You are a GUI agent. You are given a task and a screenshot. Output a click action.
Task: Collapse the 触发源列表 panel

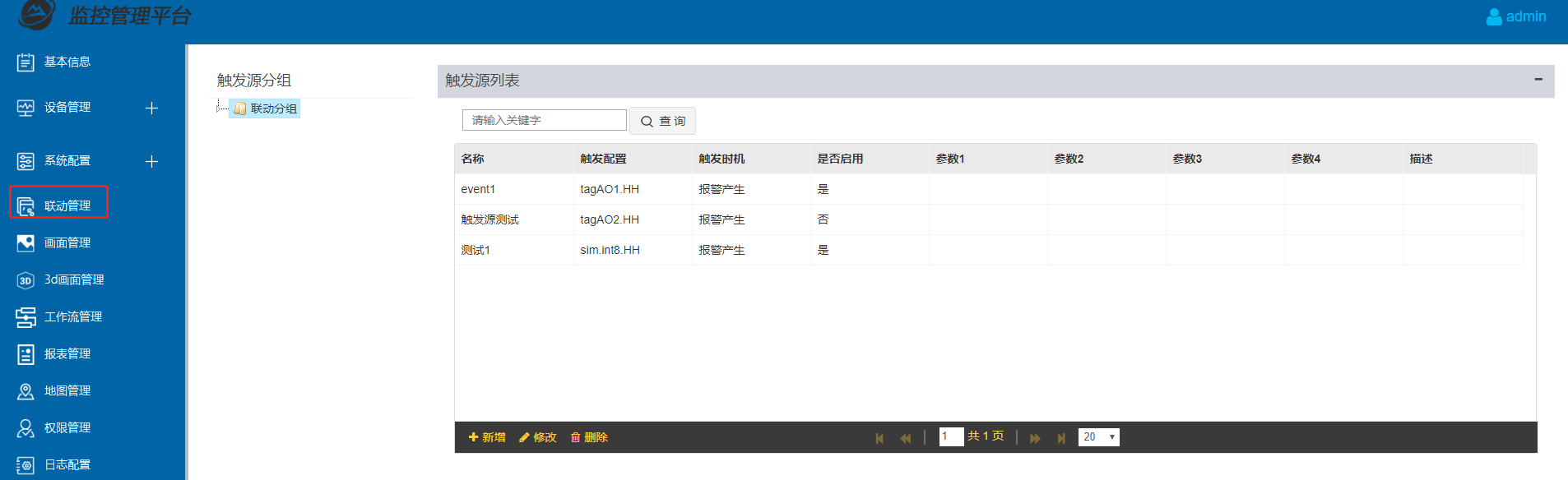pos(1538,80)
